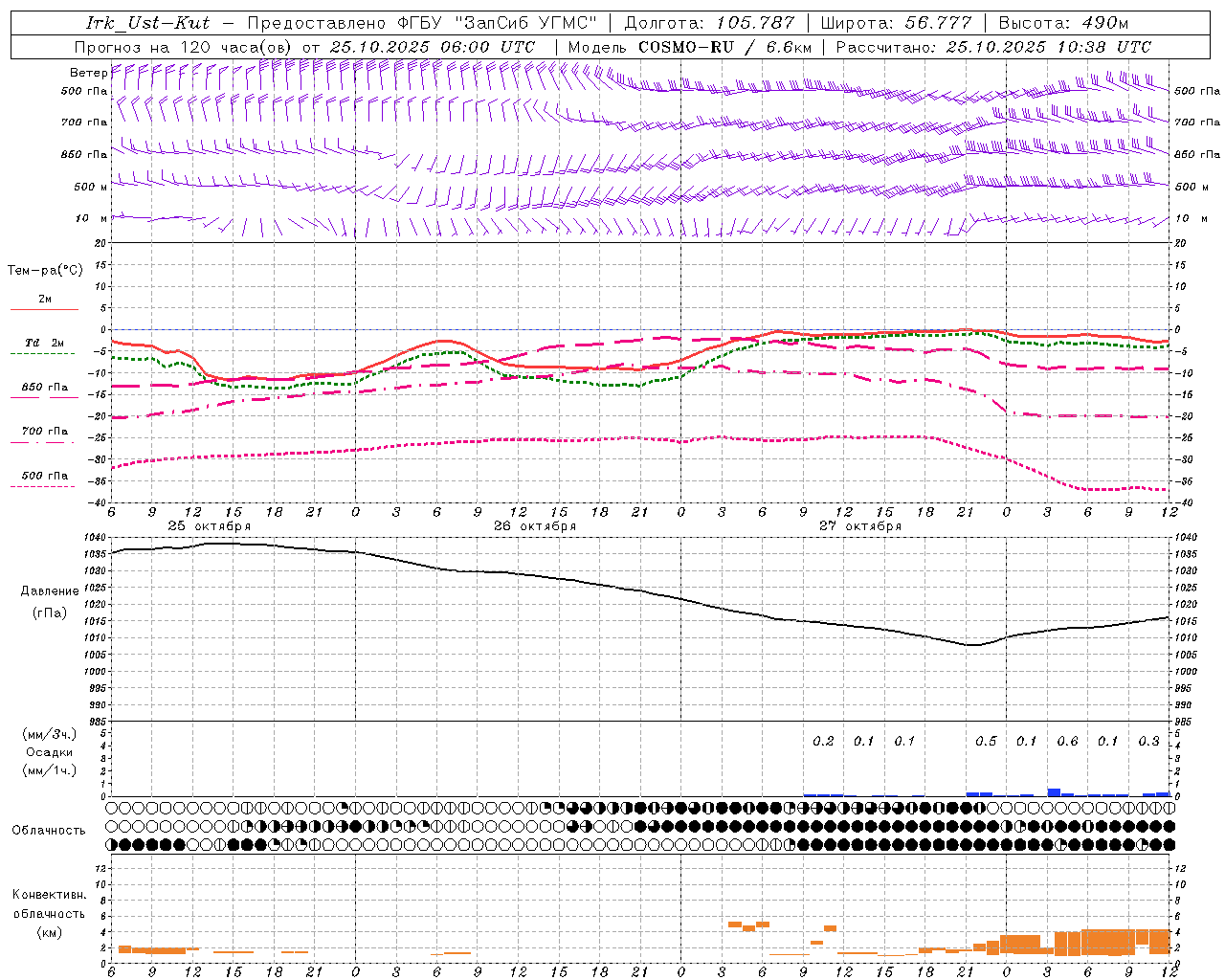Click the Облачность row label

[49, 830]
